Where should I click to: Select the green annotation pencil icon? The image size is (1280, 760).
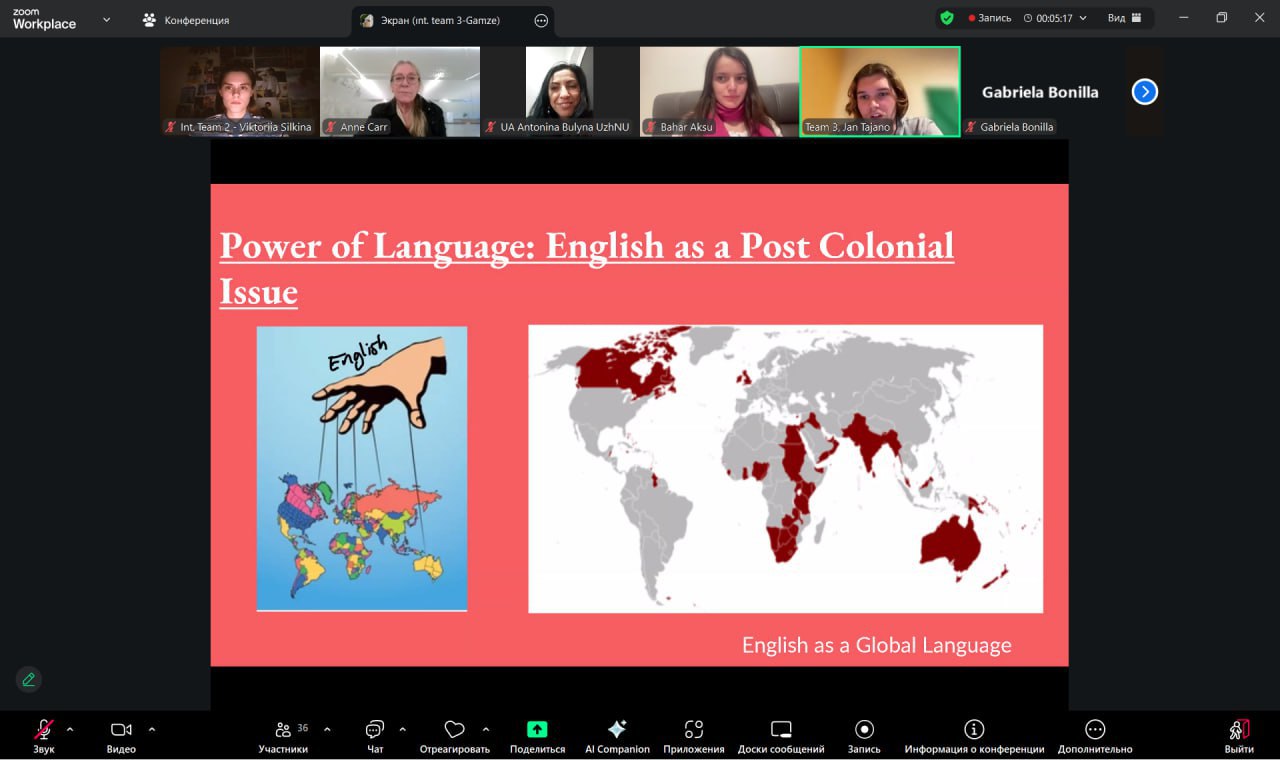tap(28, 679)
